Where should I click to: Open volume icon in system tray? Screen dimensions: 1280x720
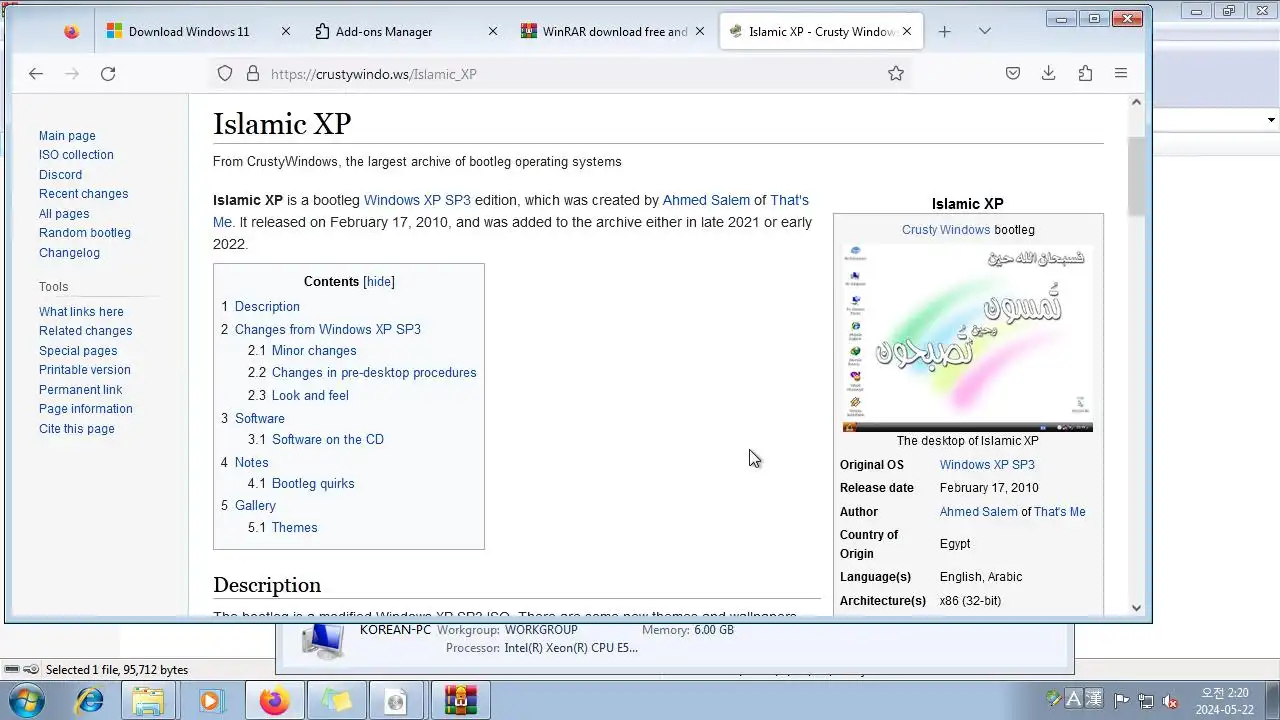tap(1170, 701)
